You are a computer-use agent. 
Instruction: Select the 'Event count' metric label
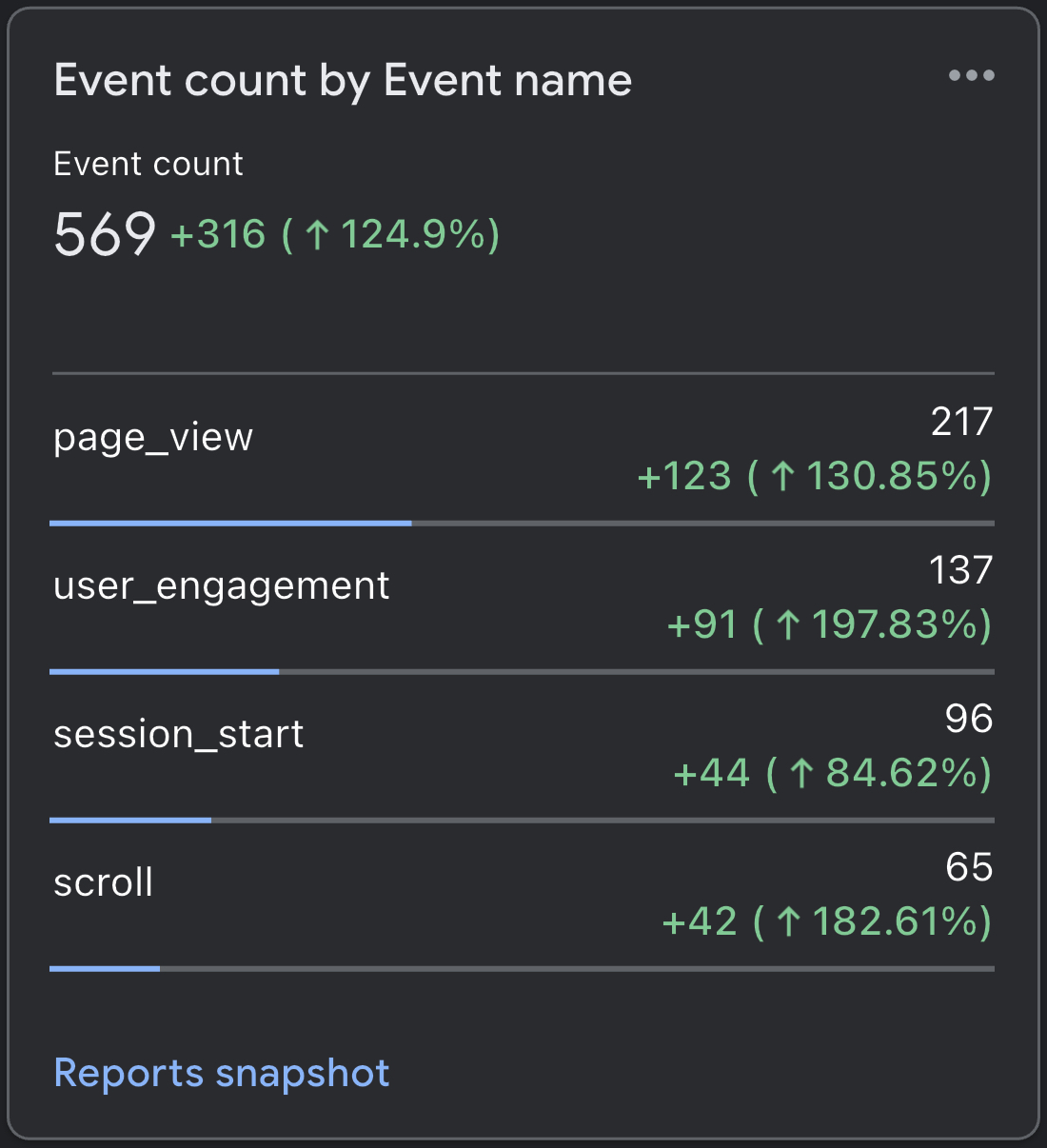pyautogui.click(x=148, y=164)
